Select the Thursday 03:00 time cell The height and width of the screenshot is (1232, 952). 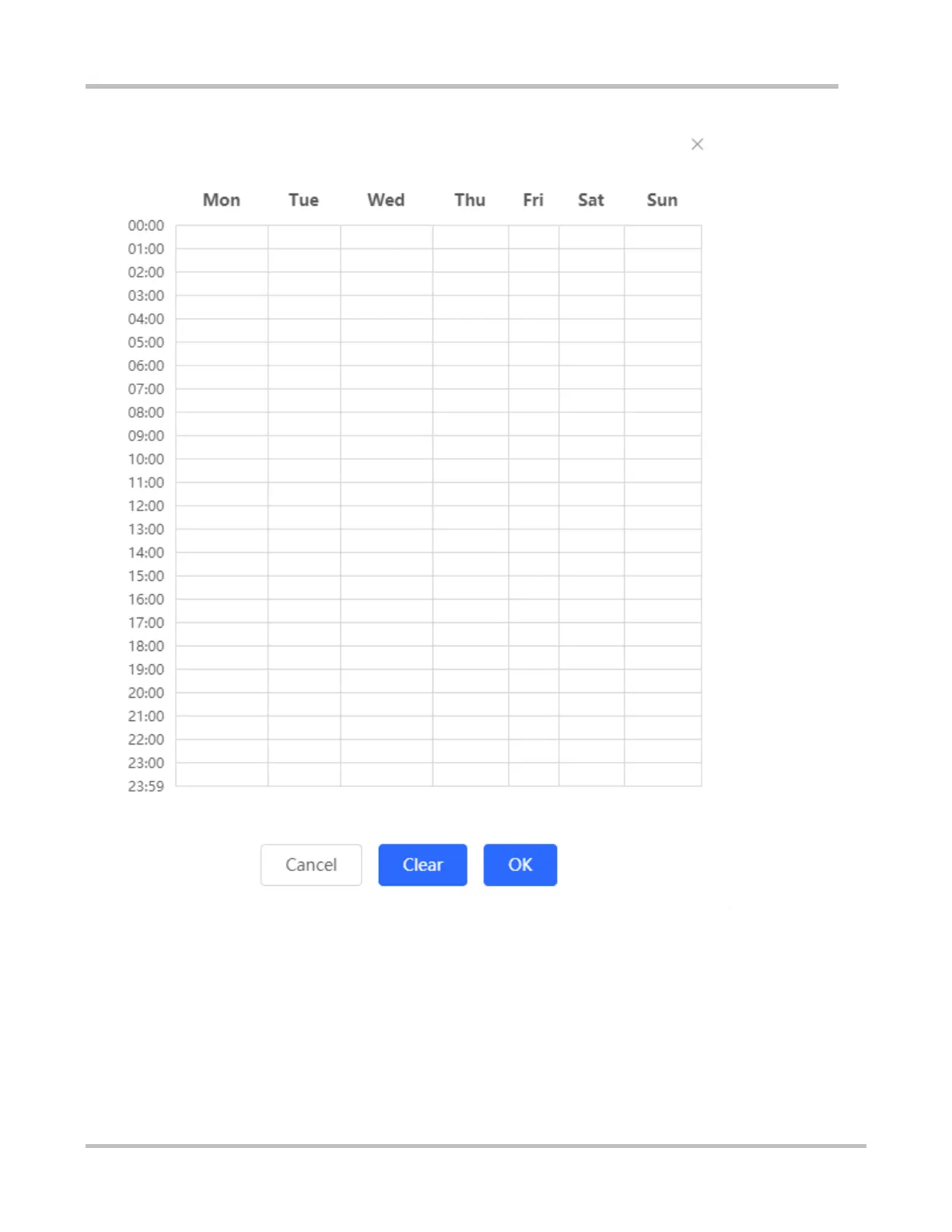[471, 307]
